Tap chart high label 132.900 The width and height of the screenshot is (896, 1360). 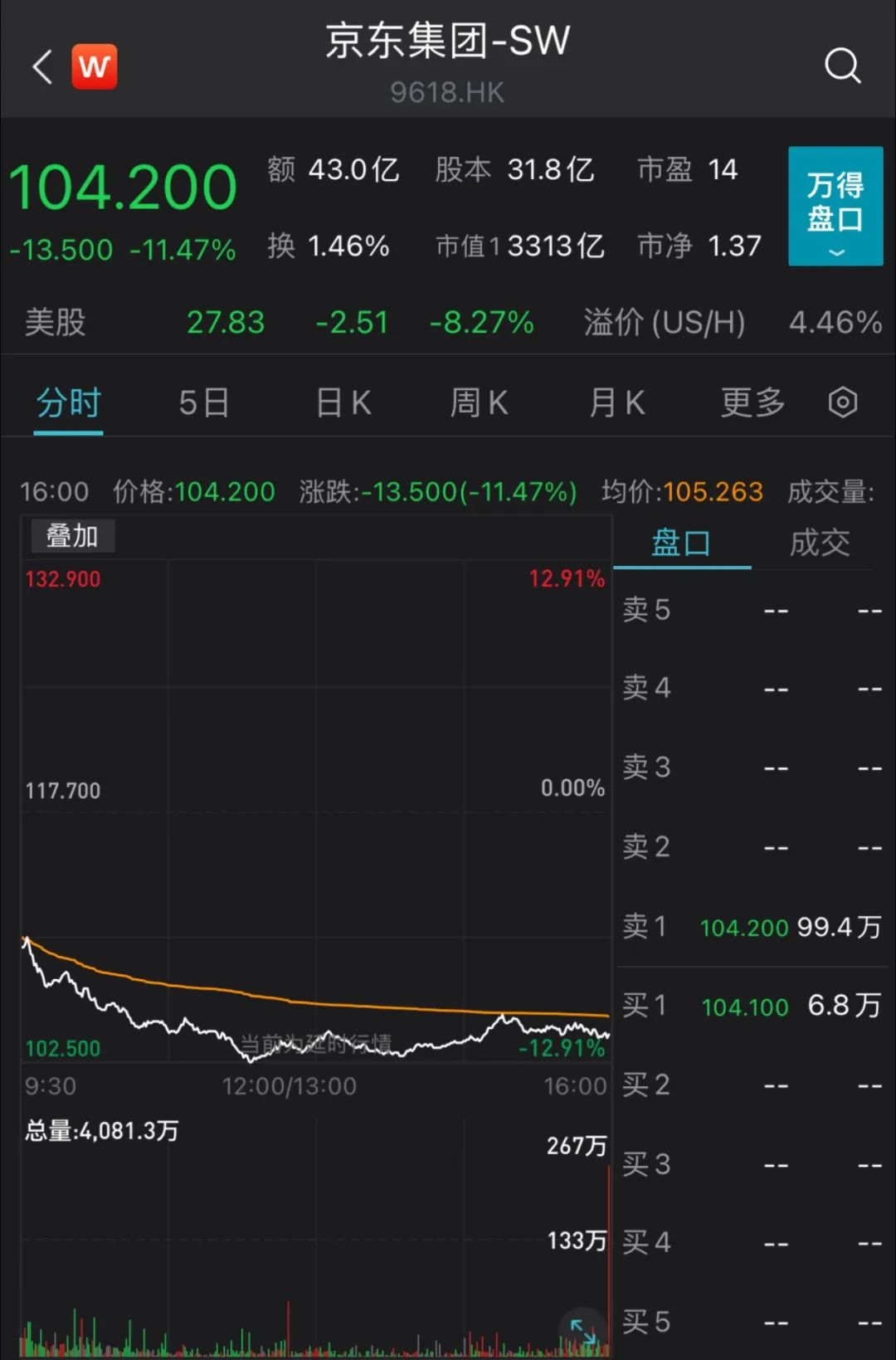pos(63,579)
